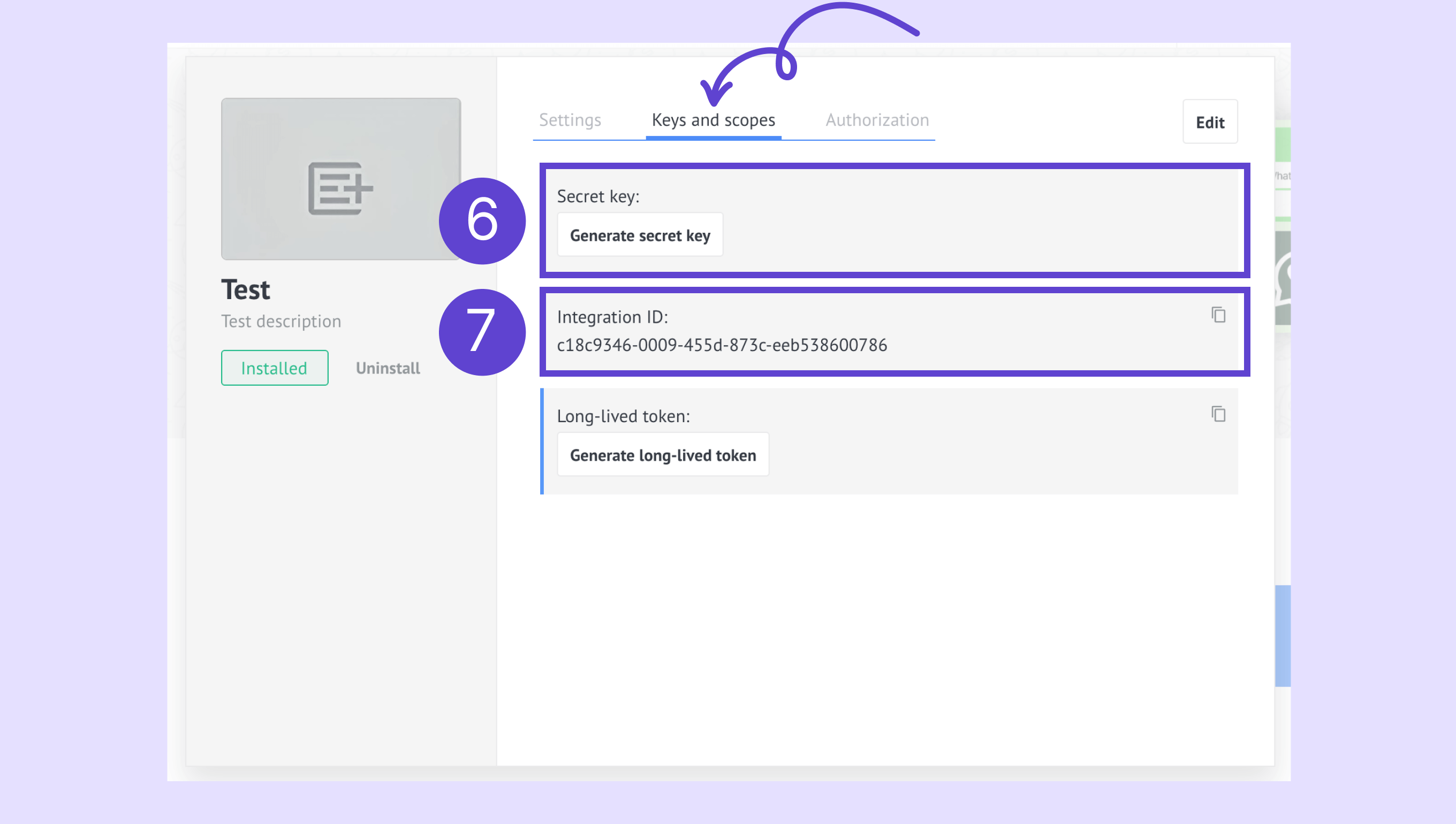The width and height of the screenshot is (1456, 824).
Task: Open the Settings tab
Action: point(570,120)
